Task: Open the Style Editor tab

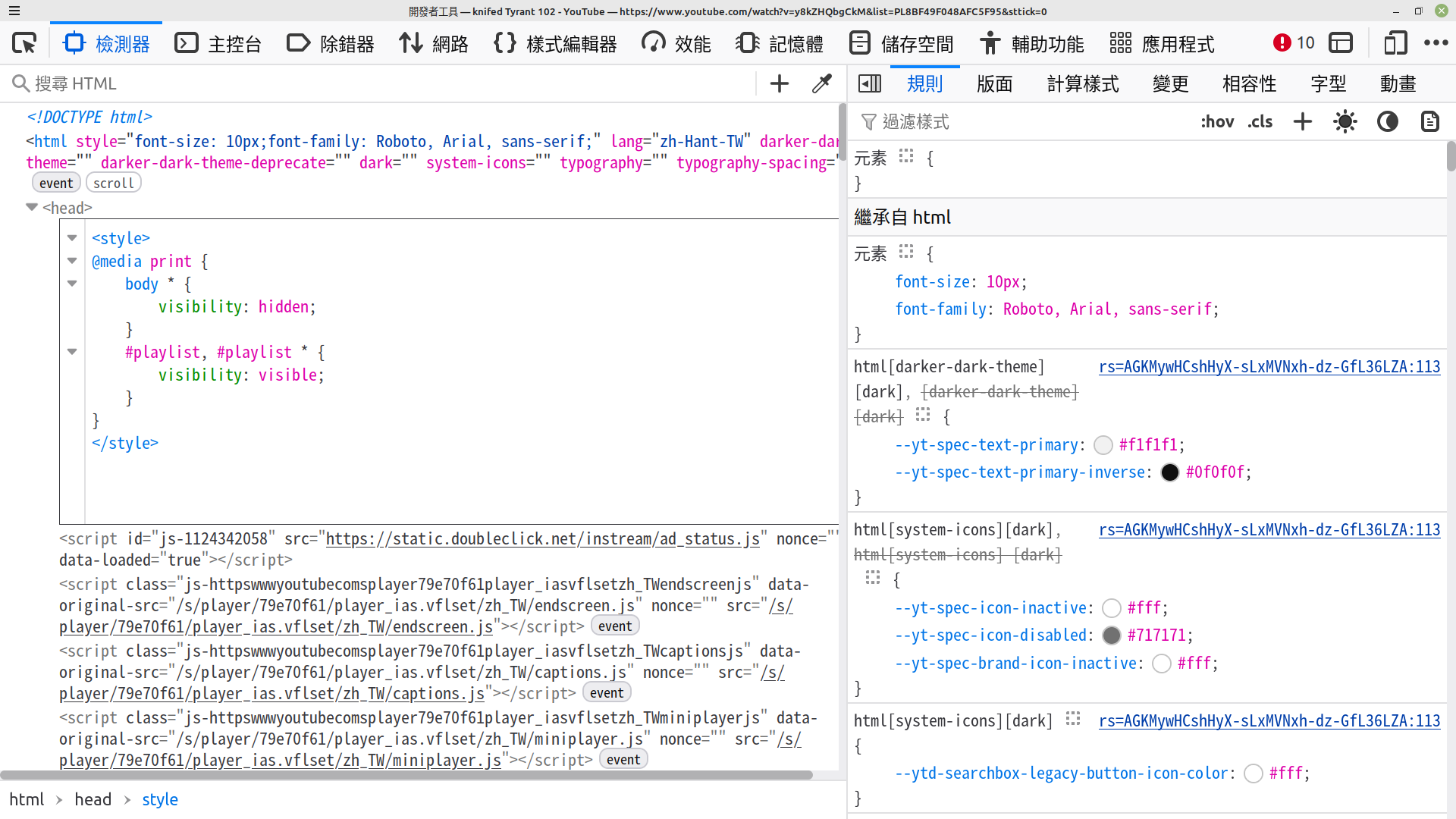Action: 556,43
